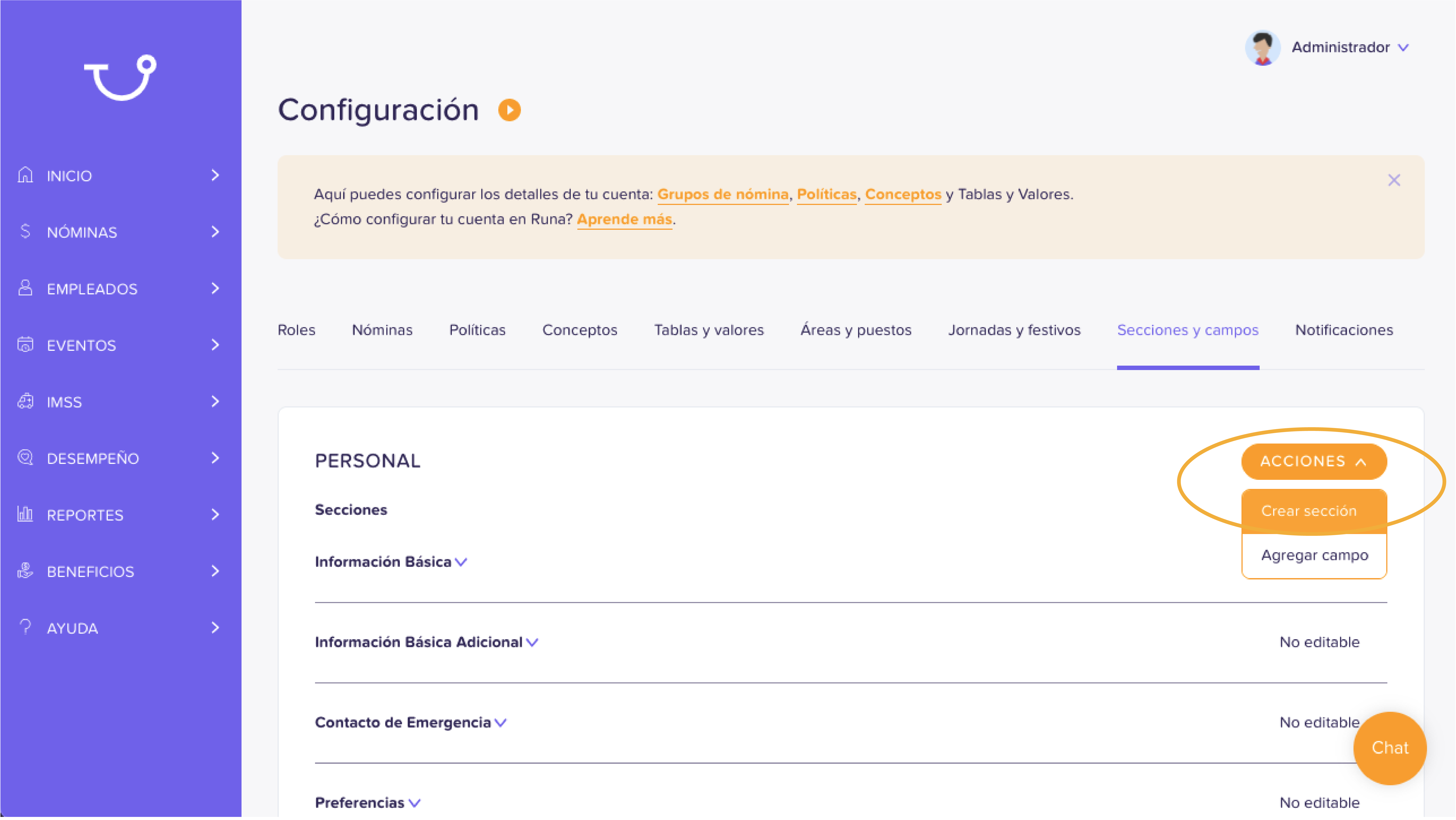1456x820 pixels.
Task: Collapse the ACCIONES dropdown button
Action: [x=1314, y=461]
